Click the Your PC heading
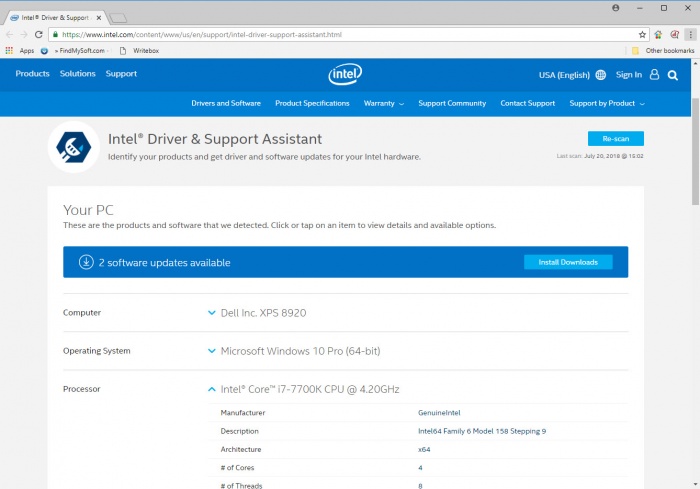 pos(88,210)
